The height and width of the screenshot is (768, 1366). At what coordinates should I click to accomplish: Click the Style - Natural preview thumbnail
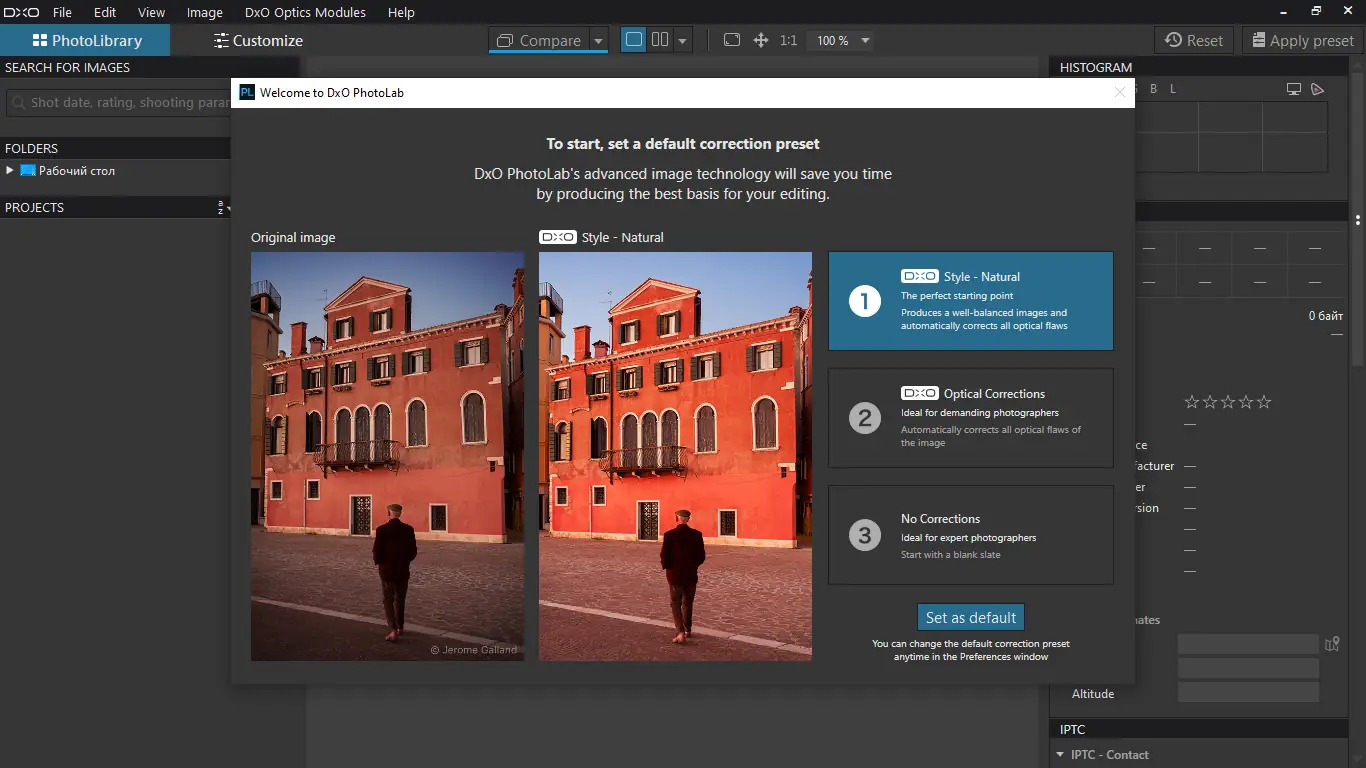coord(675,456)
